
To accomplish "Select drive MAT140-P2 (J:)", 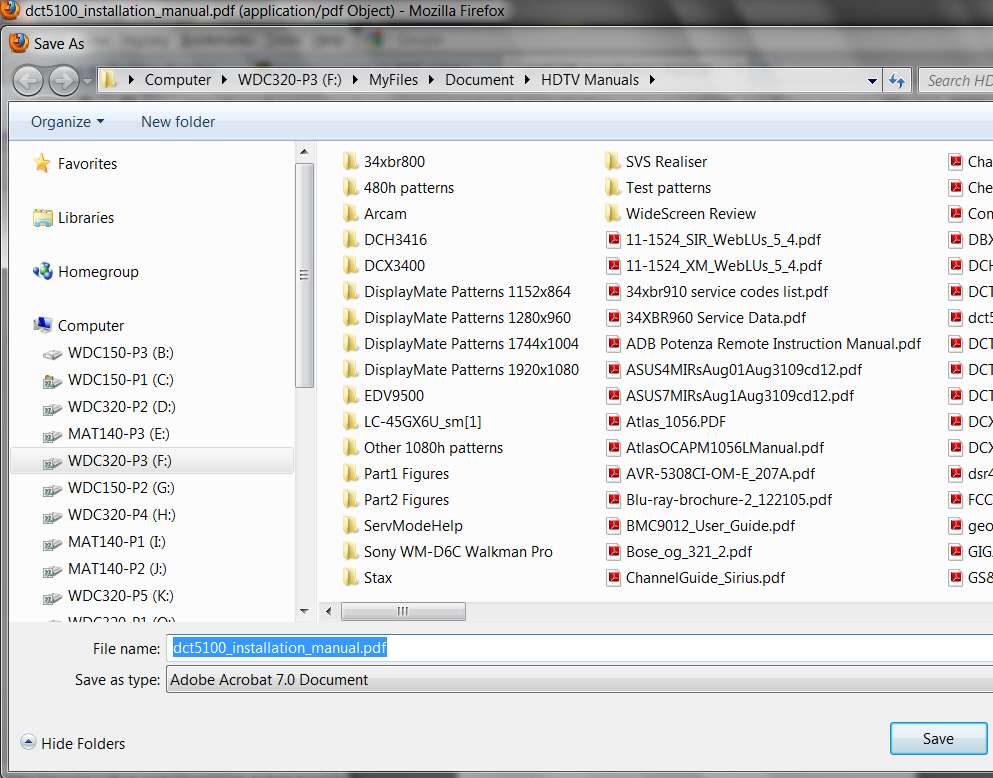I will pos(117,568).
